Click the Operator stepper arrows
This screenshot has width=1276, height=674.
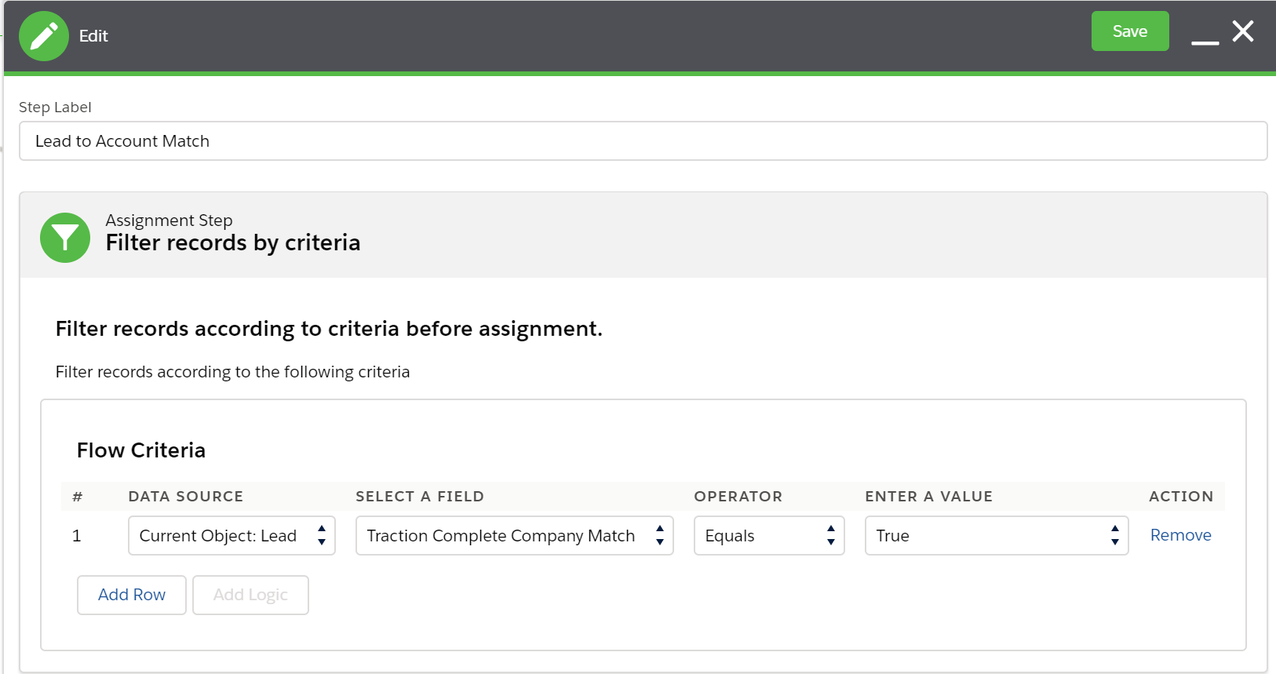[x=830, y=535]
